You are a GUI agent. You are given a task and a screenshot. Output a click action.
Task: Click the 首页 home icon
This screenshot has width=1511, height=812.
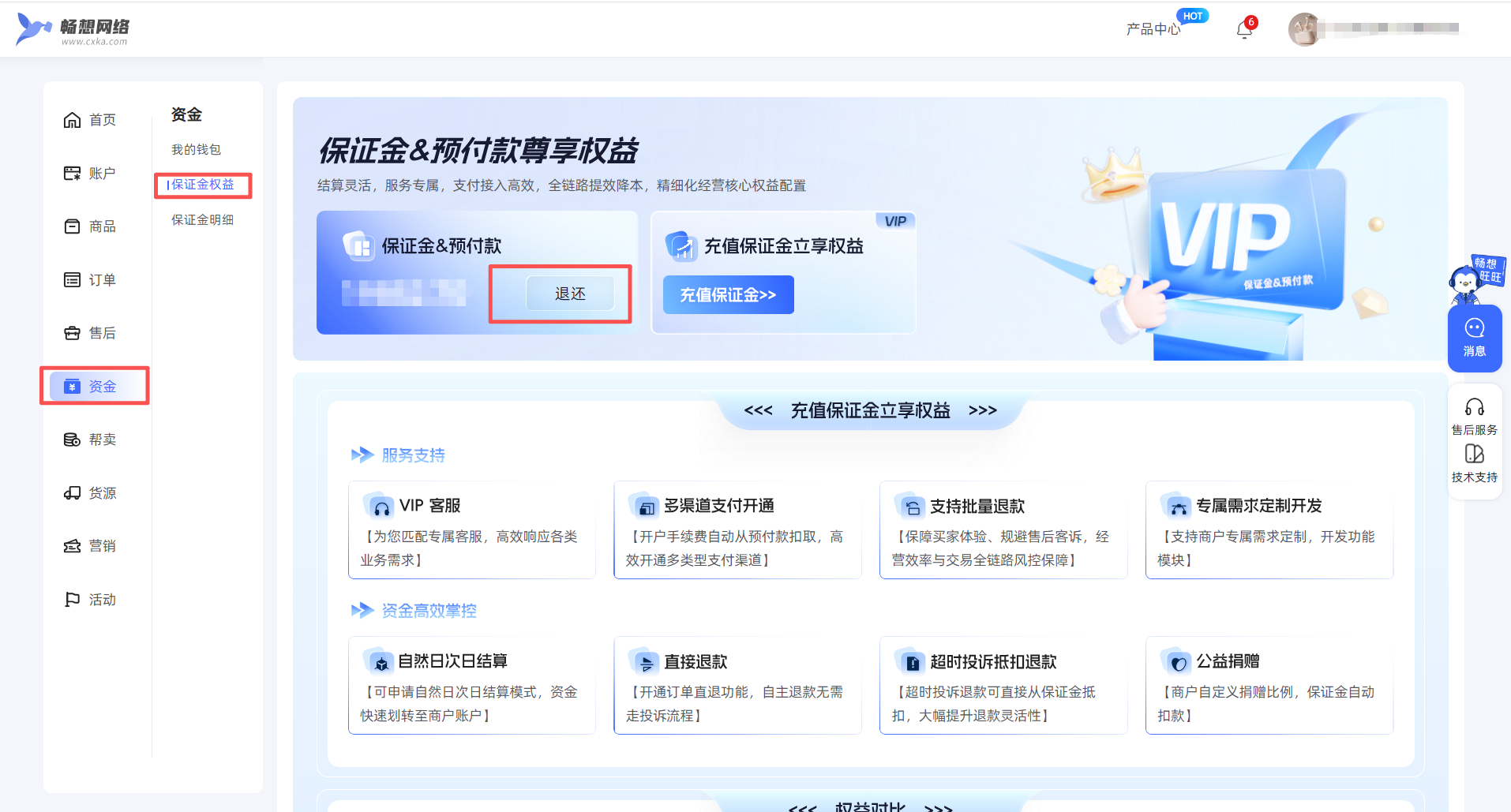72,120
